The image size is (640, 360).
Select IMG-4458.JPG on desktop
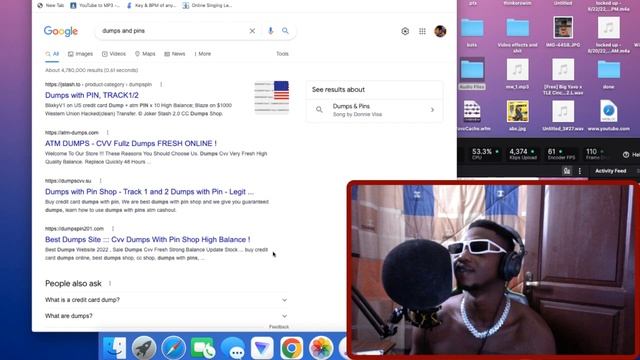pos(563,32)
